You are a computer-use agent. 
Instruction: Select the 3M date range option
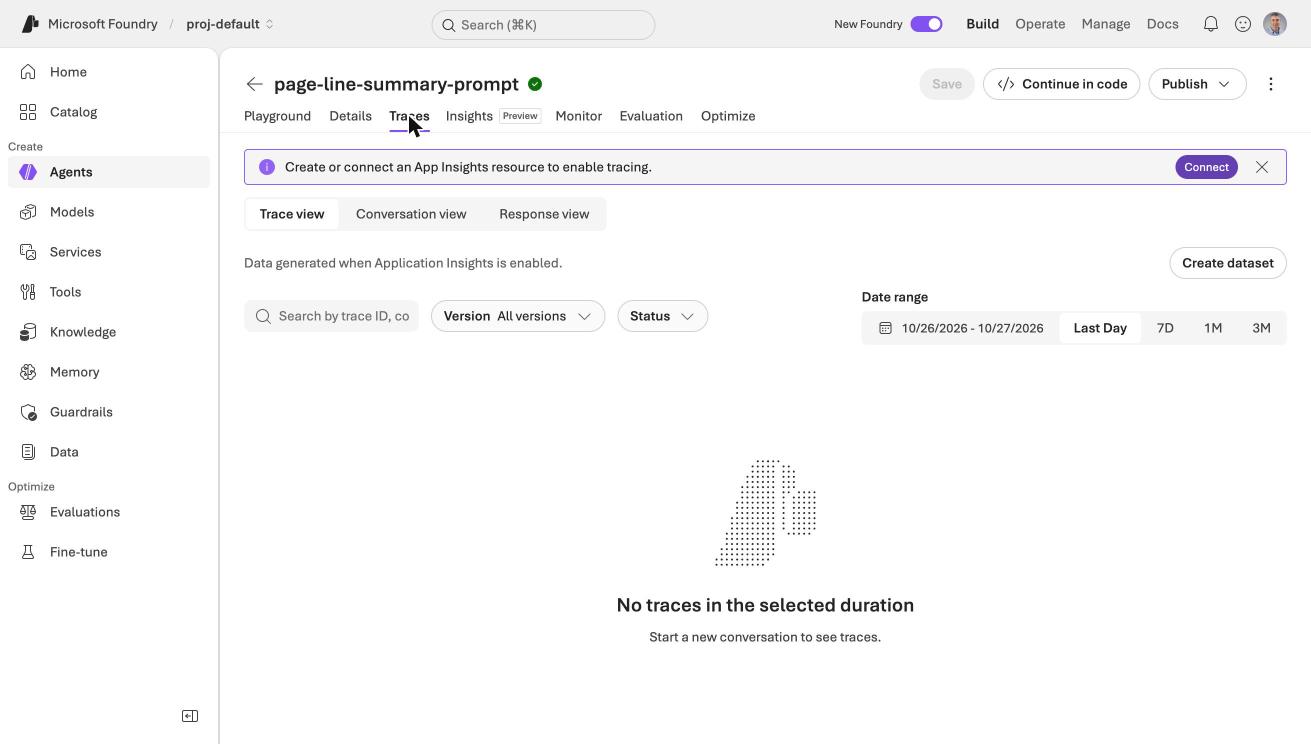pyautogui.click(x=1261, y=328)
